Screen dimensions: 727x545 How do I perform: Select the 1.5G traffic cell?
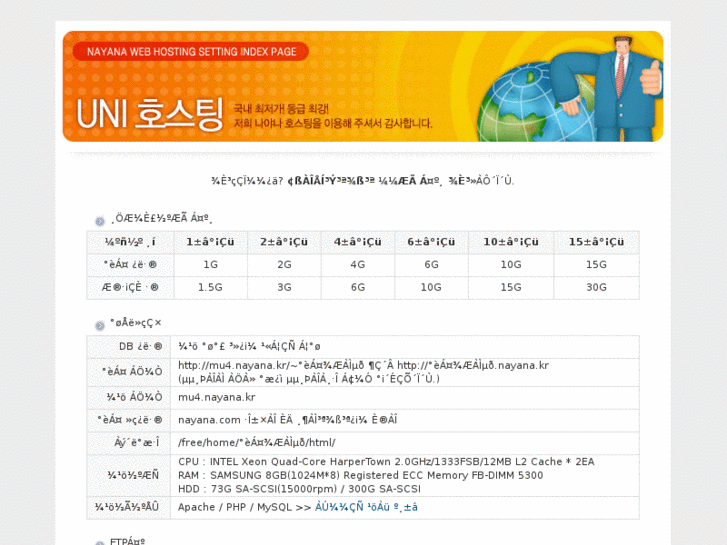coord(210,288)
